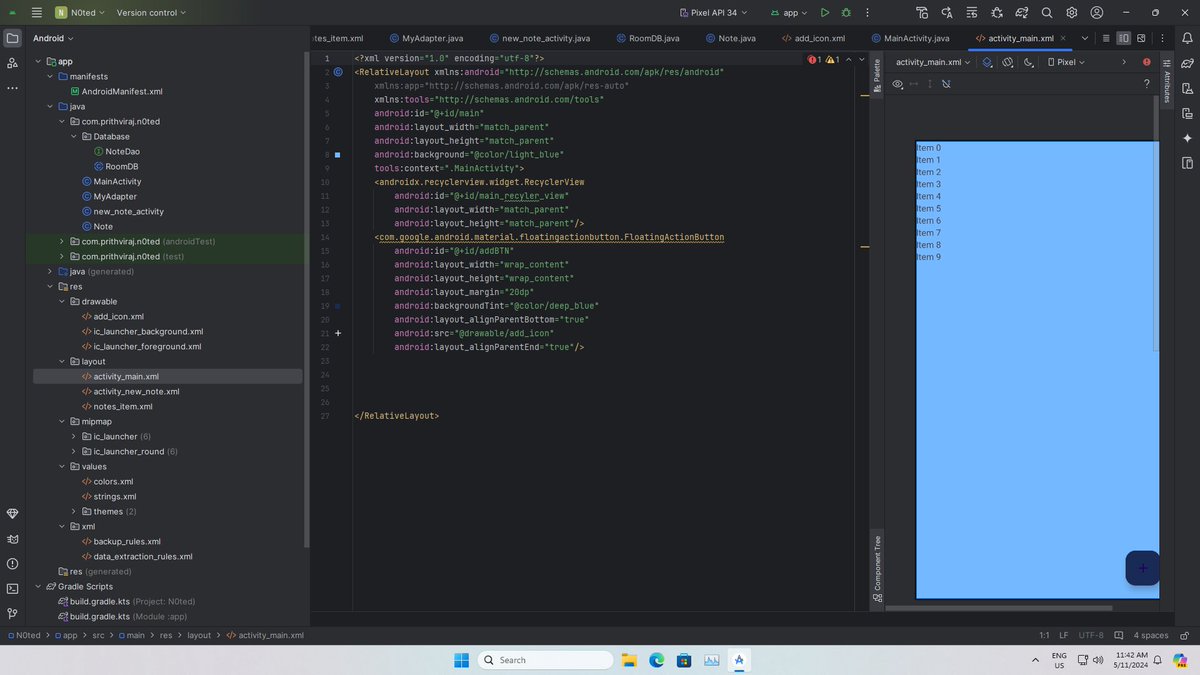Screen dimensions: 1200x675
Task: Open the Pixel device preview dropdown
Action: pyautogui.click(x=1066, y=62)
